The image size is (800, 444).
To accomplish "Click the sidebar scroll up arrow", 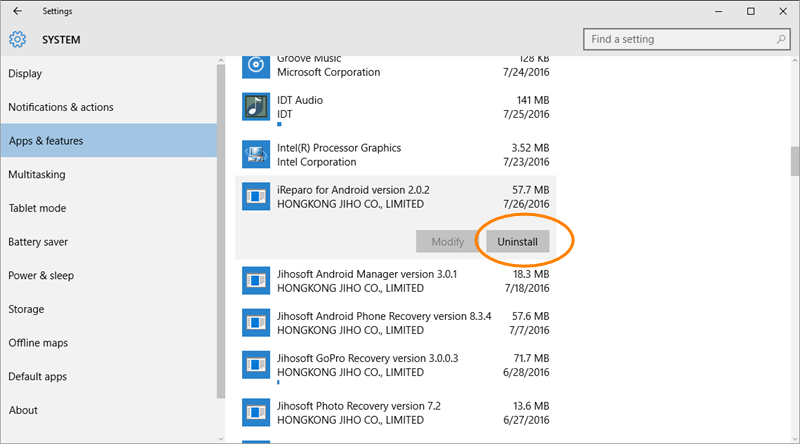I will click(x=221, y=61).
